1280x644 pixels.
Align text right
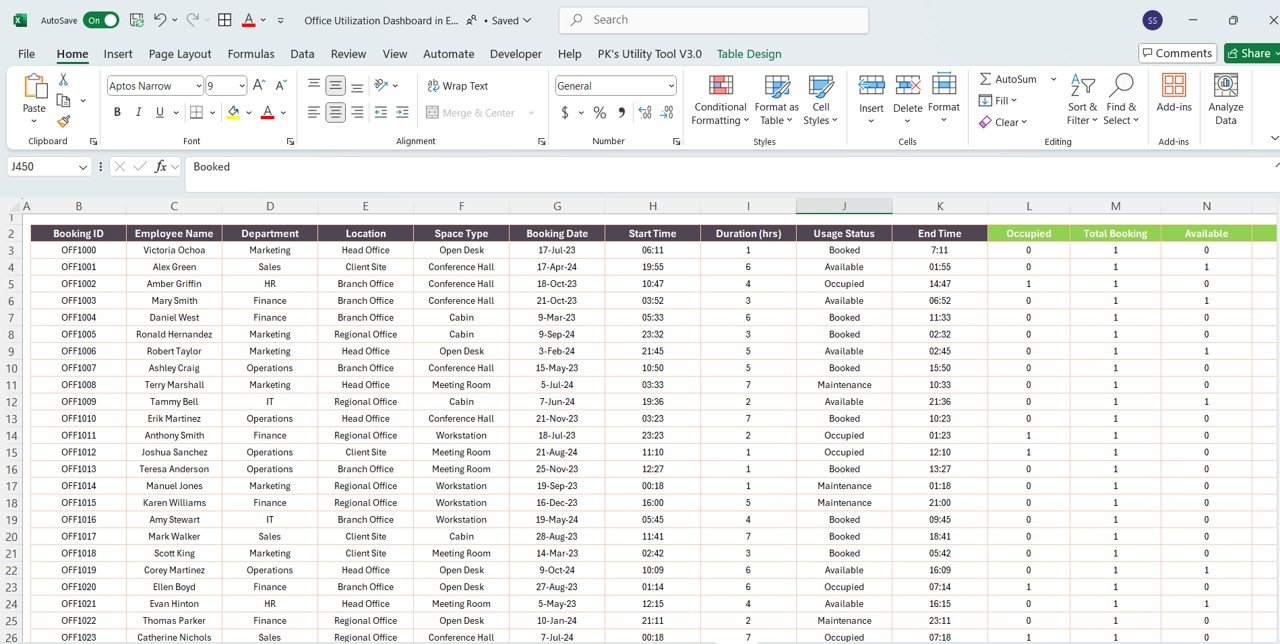[356, 113]
